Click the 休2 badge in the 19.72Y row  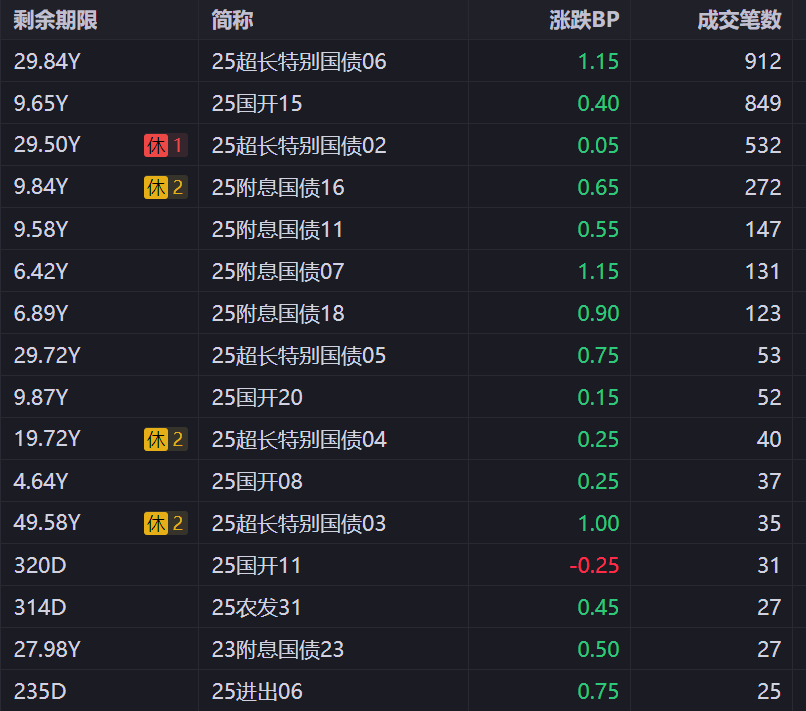tap(165, 439)
